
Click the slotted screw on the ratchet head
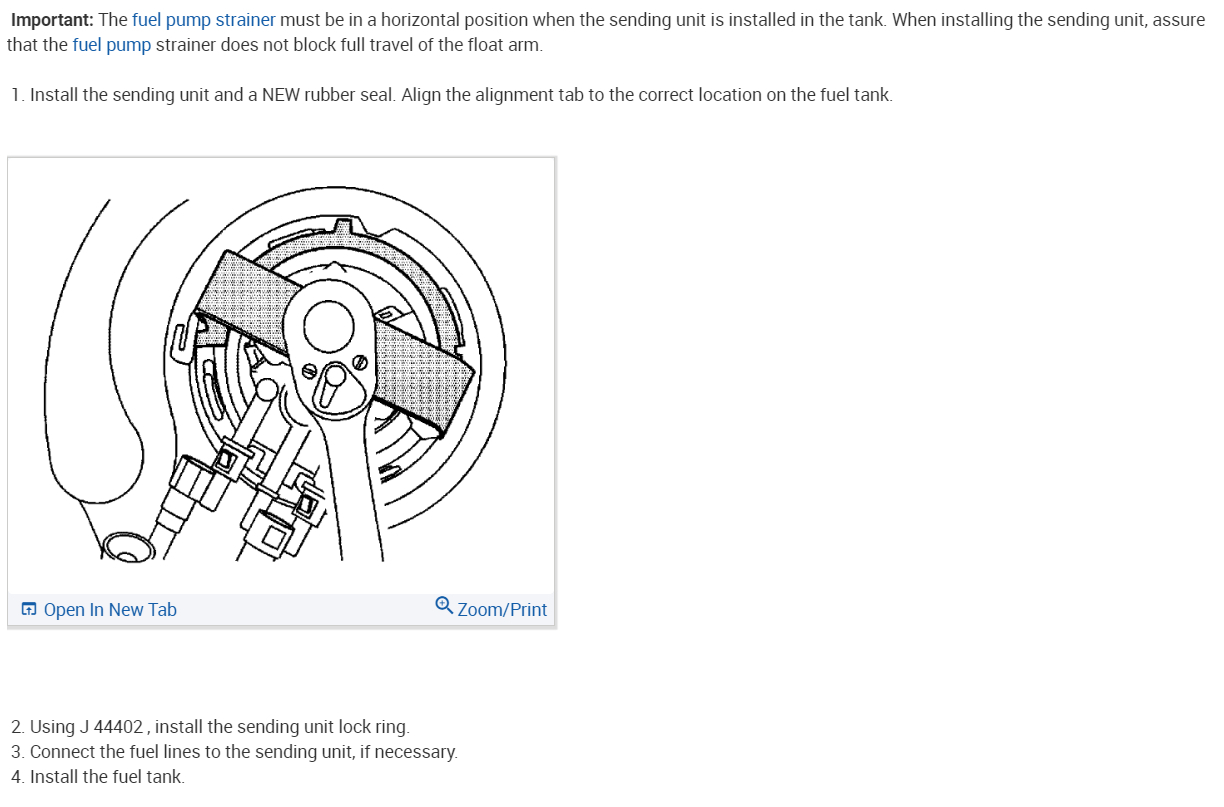tap(360, 361)
